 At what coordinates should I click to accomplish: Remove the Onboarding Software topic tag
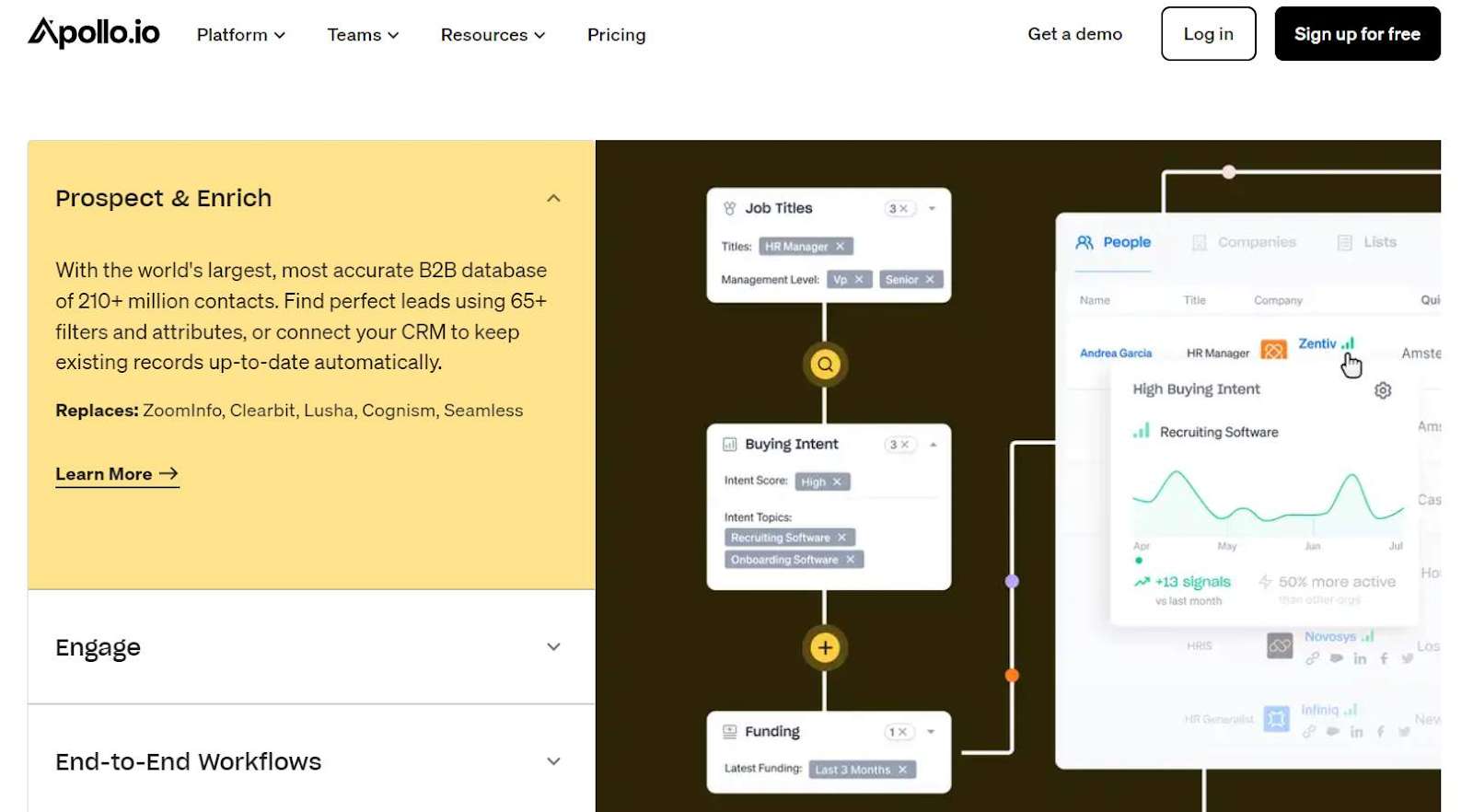(850, 560)
